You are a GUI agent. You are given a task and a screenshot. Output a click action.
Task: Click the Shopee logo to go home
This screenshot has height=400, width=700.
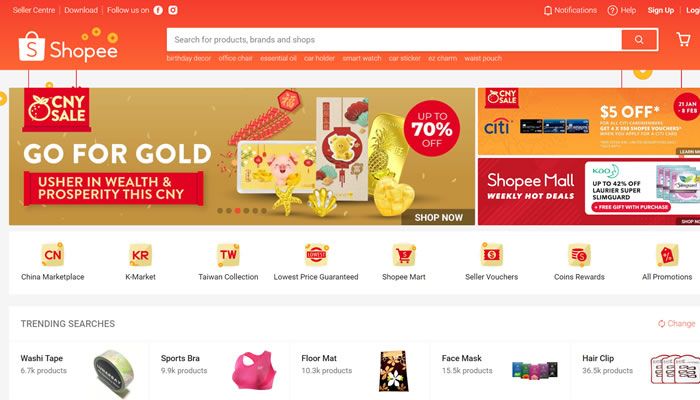(x=68, y=46)
